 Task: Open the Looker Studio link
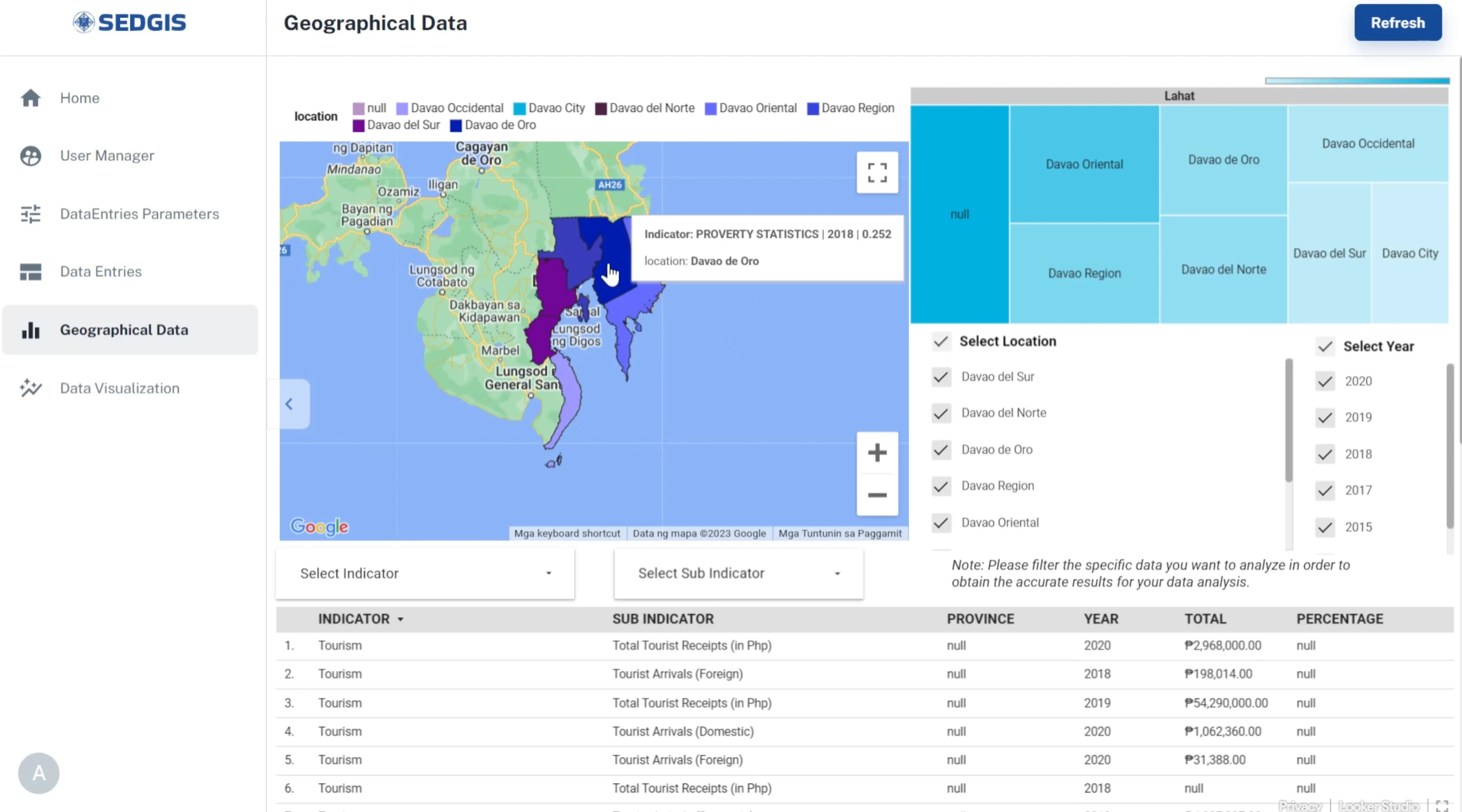tap(1379, 806)
